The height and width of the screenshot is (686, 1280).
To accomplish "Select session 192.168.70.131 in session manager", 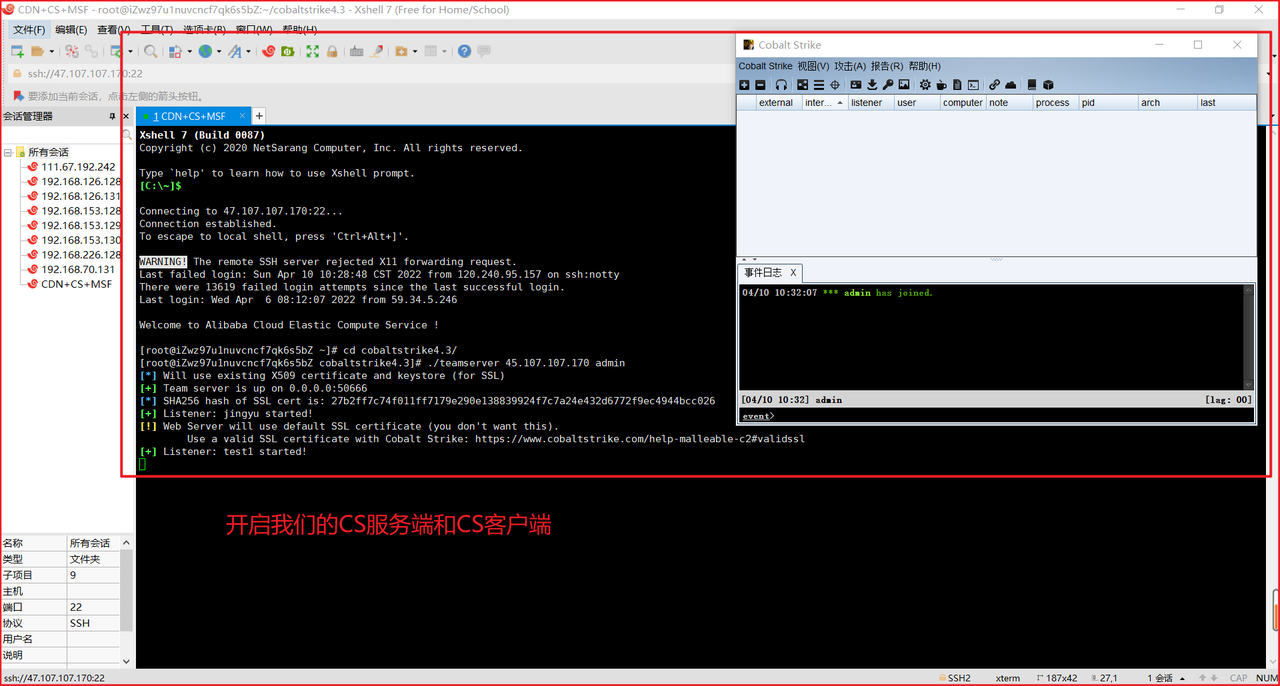I will click(x=78, y=269).
